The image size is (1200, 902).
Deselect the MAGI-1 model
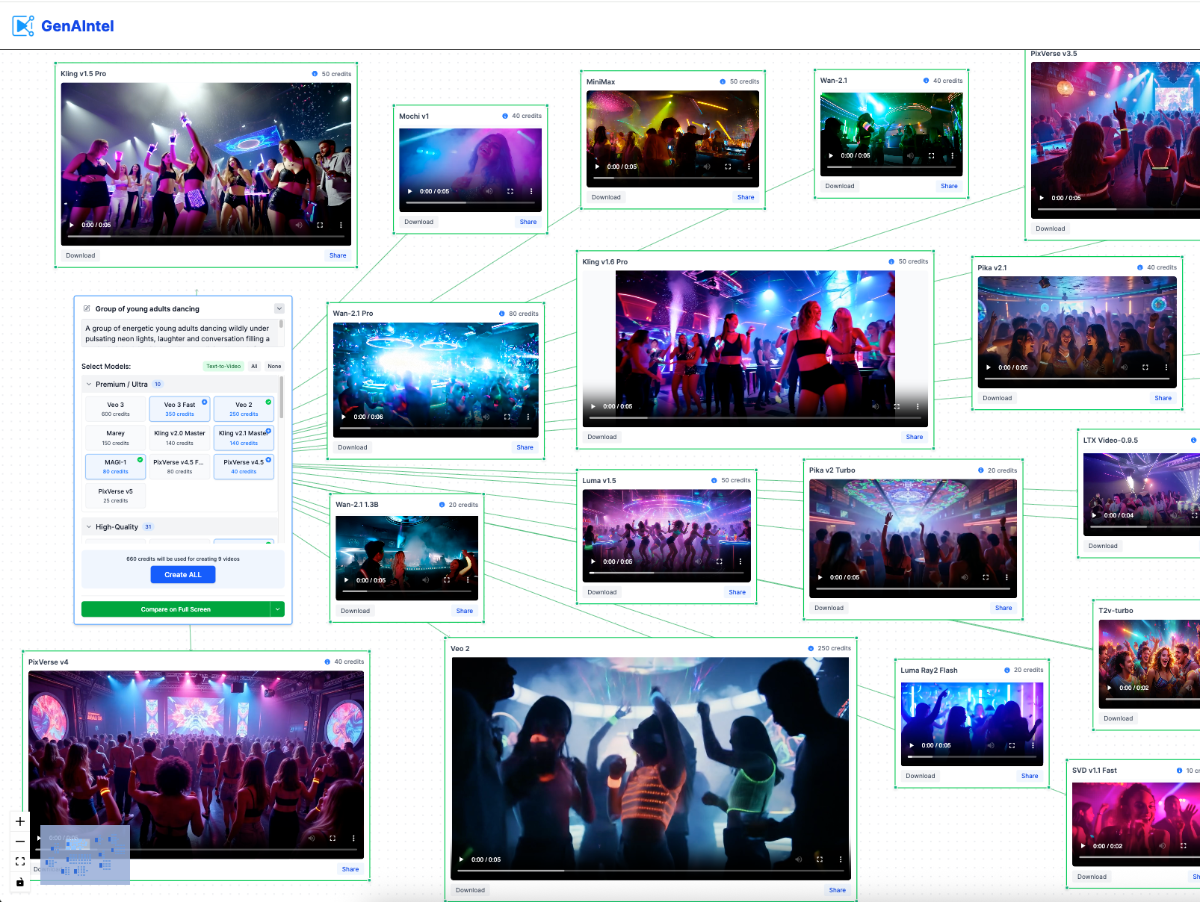115,466
